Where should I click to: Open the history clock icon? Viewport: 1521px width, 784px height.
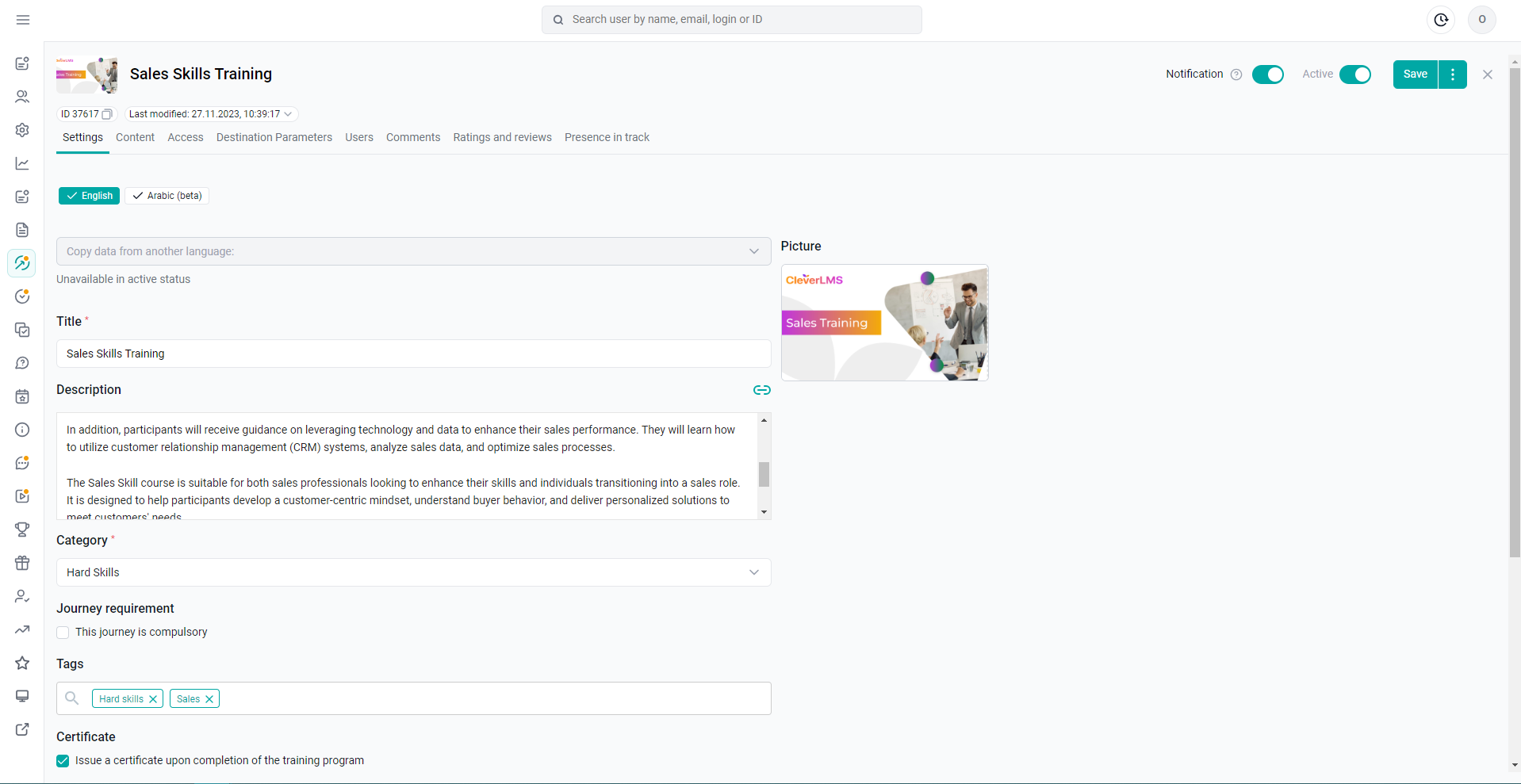click(1441, 20)
